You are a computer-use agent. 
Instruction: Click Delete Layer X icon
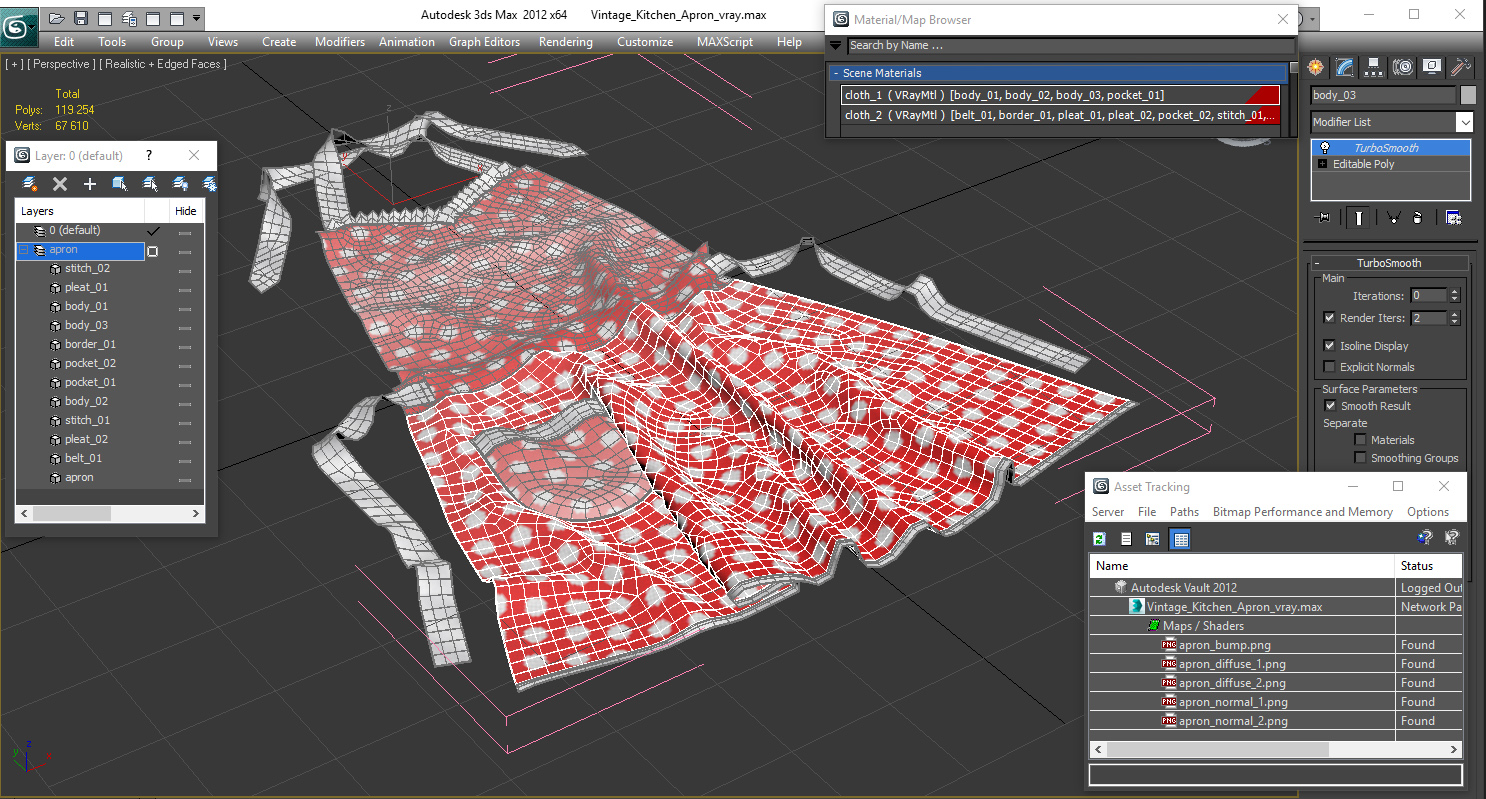coord(60,184)
